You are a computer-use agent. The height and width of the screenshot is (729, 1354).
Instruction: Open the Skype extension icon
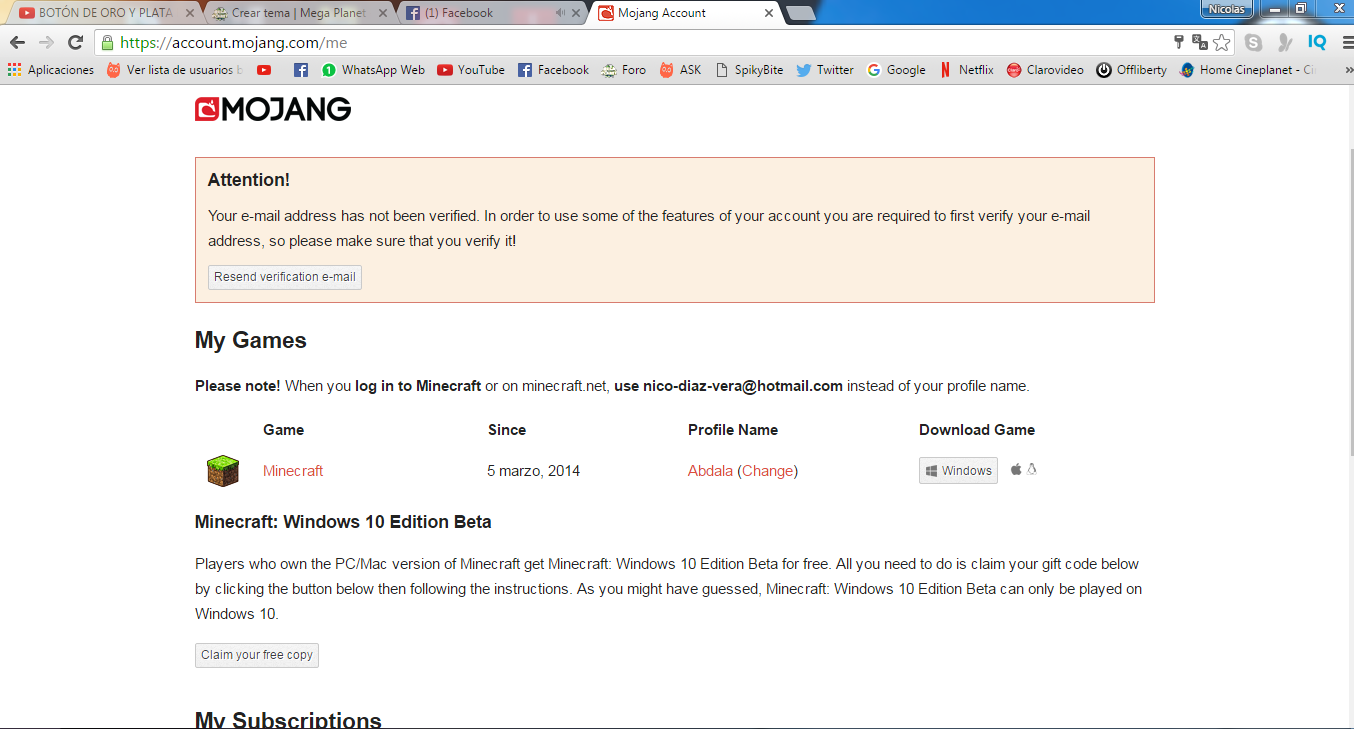1253,42
